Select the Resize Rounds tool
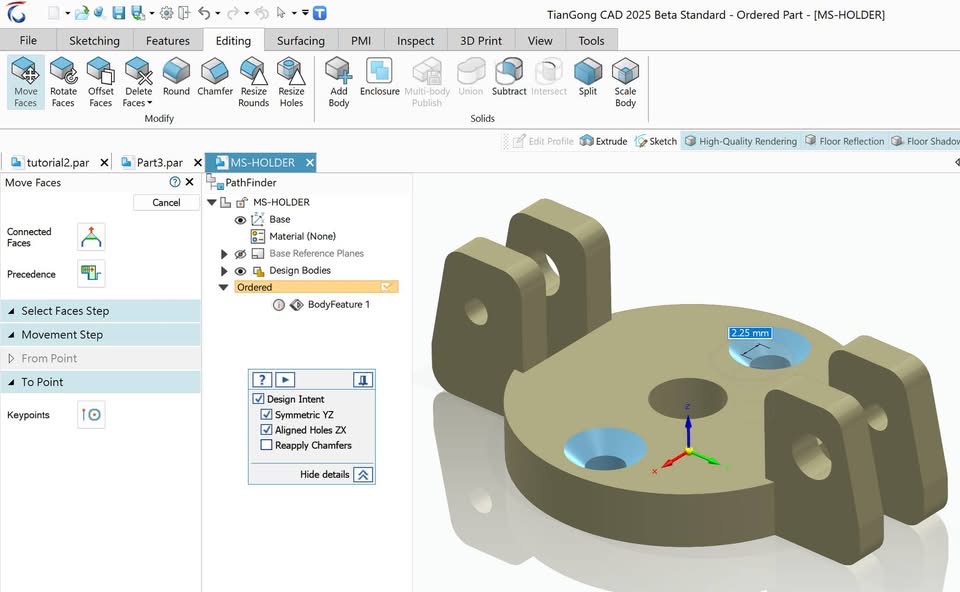 coord(253,82)
